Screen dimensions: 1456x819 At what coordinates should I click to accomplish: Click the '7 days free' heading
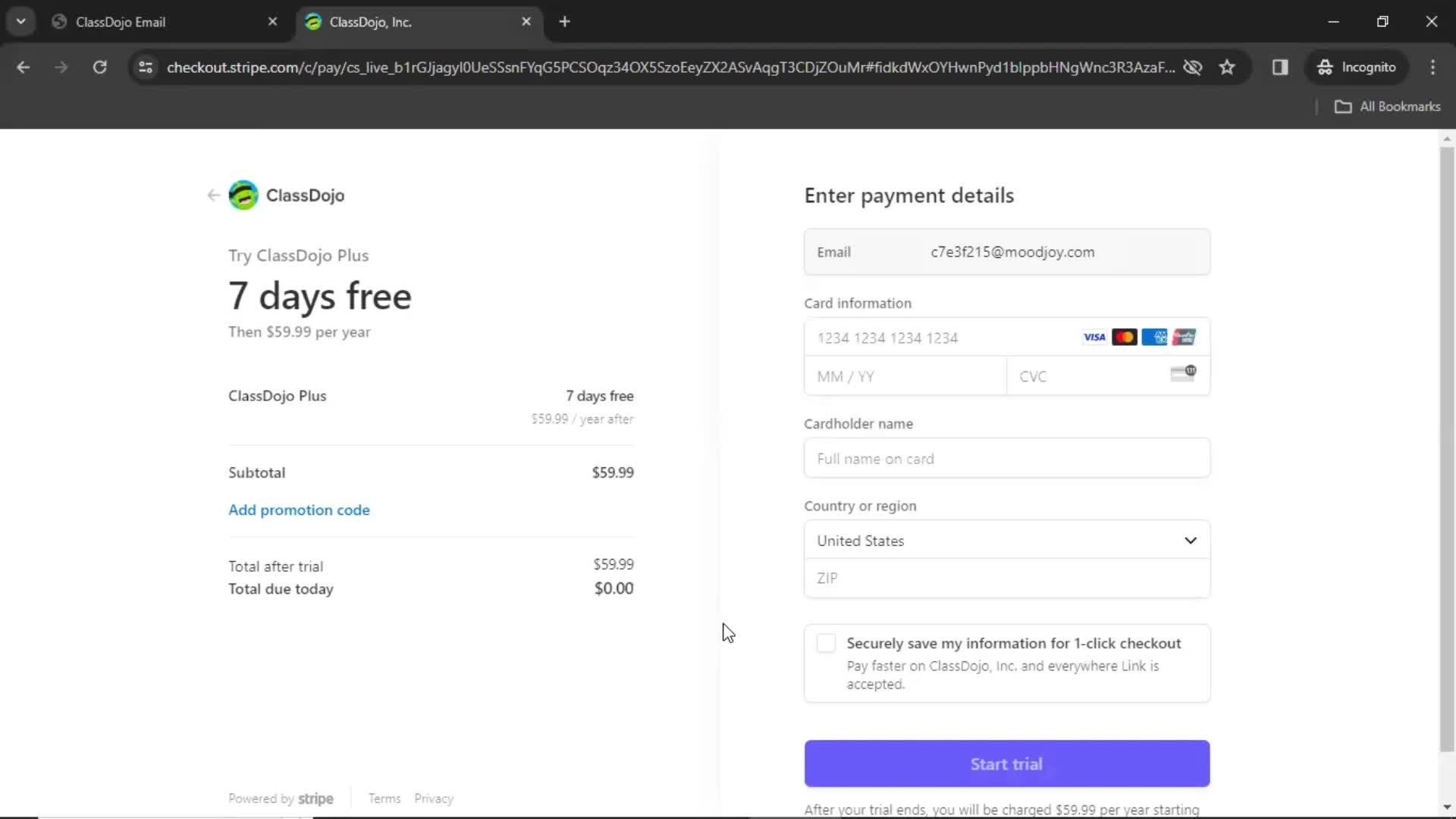[x=320, y=296]
